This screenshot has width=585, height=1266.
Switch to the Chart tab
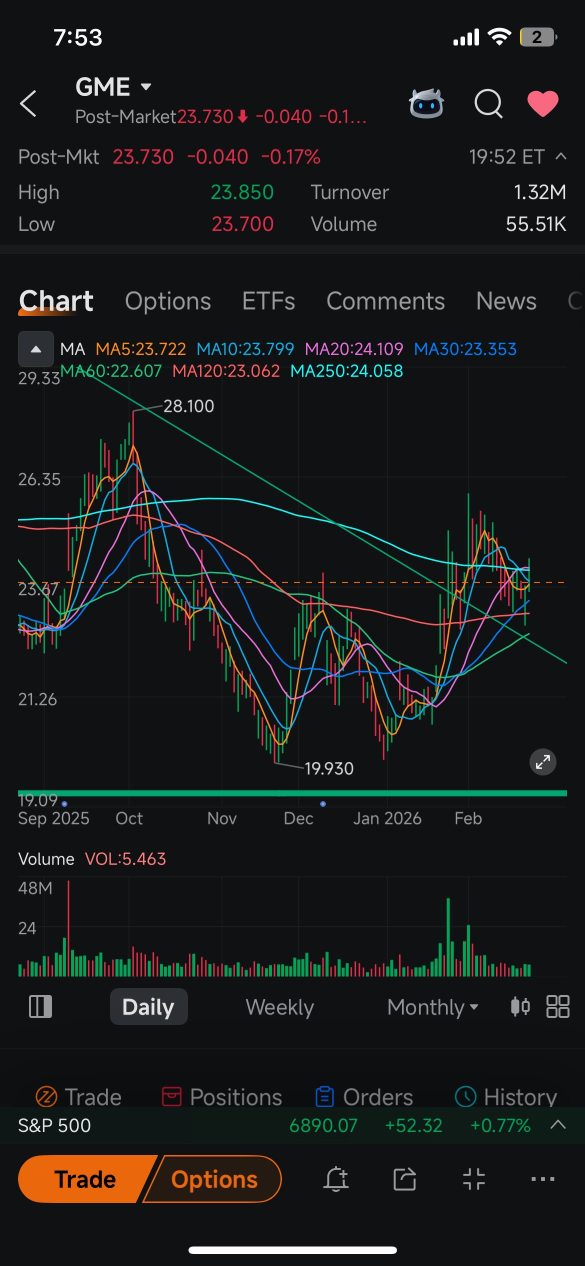click(x=56, y=301)
